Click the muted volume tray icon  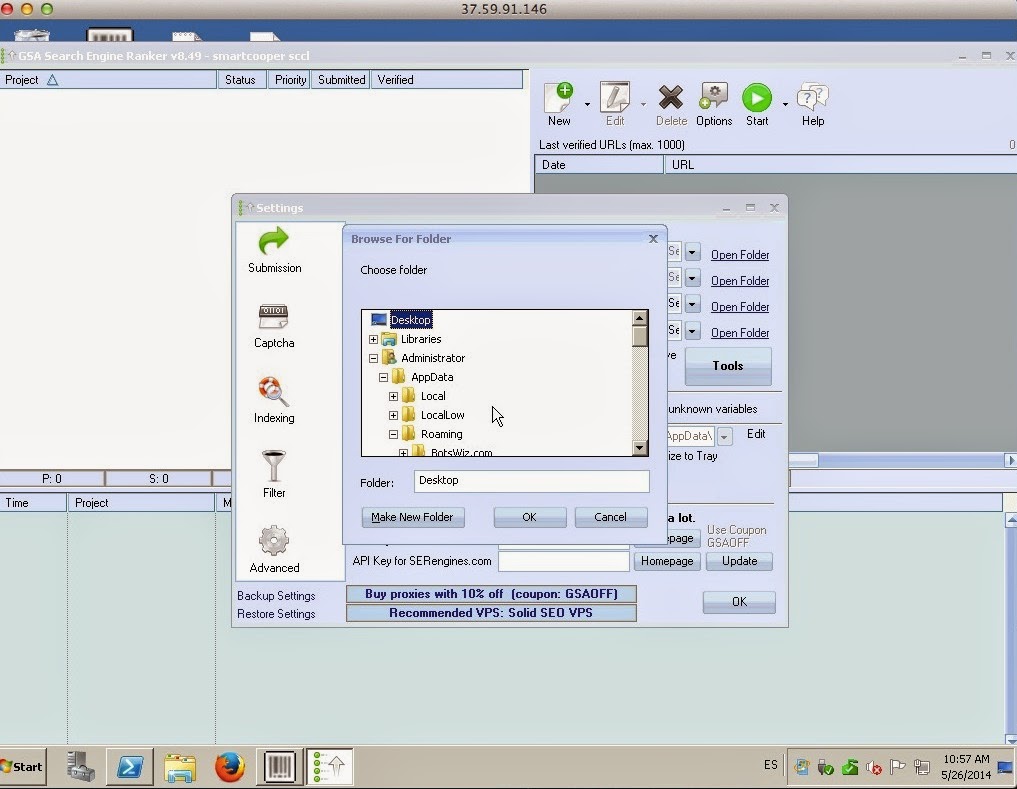click(x=874, y=768)
